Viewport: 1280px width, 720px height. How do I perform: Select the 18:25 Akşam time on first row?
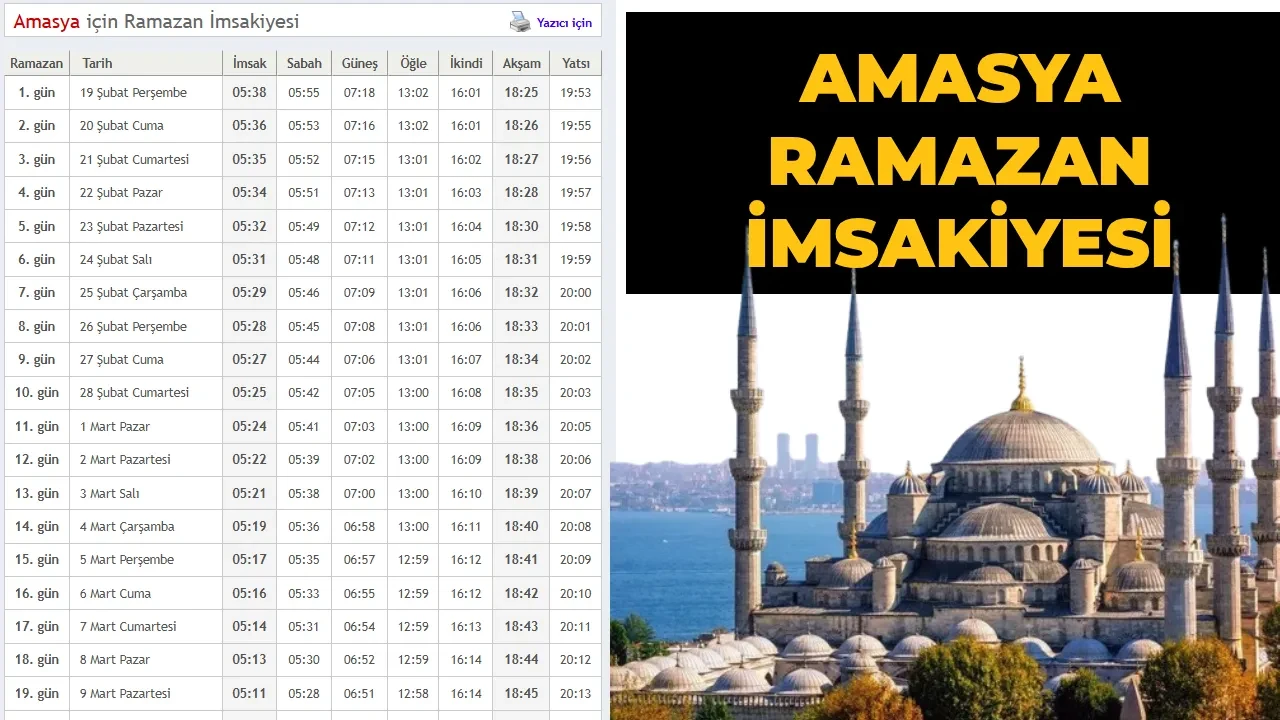[520, 92]
